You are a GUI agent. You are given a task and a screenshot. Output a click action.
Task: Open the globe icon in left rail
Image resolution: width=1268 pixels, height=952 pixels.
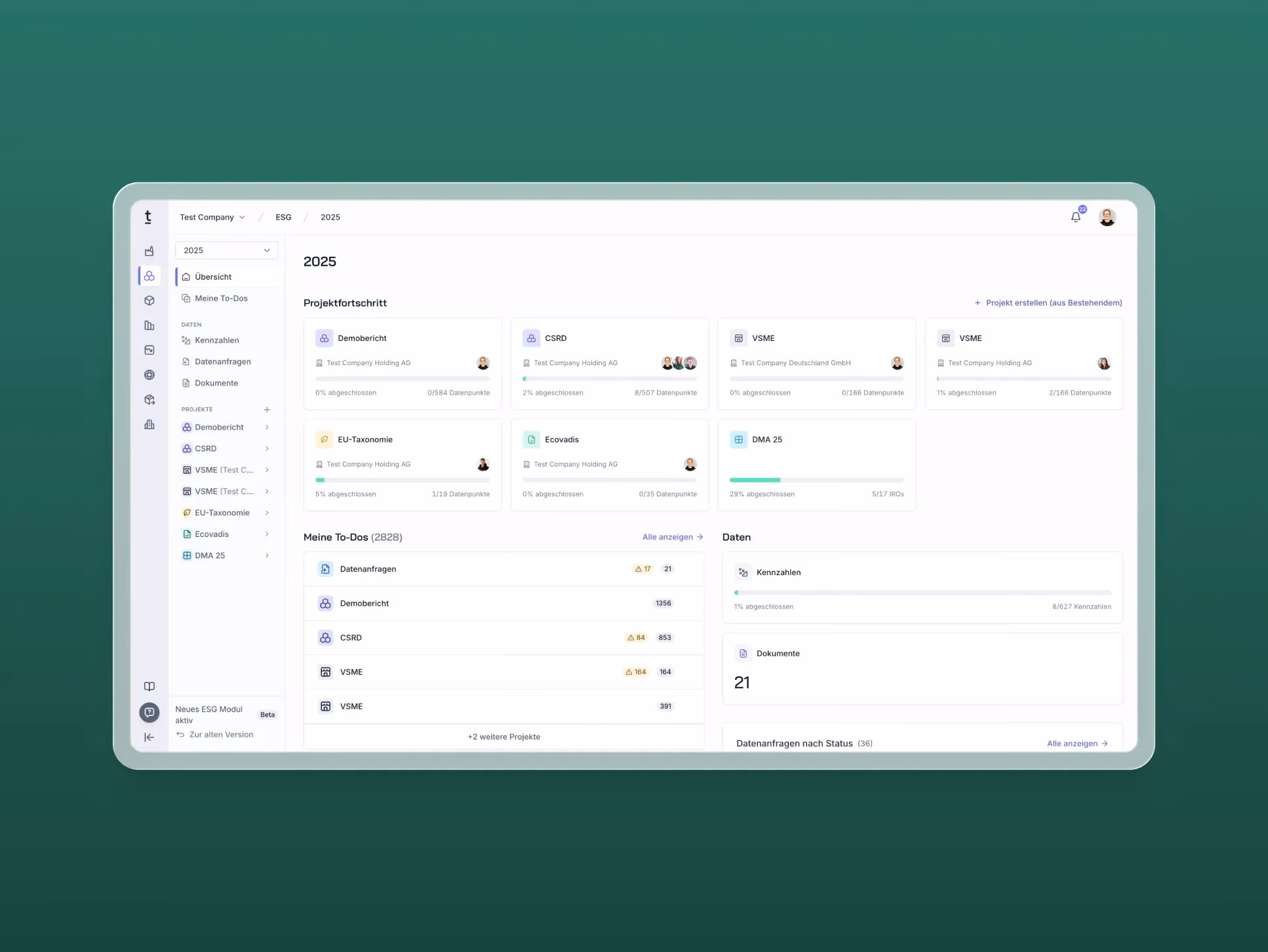149,375
